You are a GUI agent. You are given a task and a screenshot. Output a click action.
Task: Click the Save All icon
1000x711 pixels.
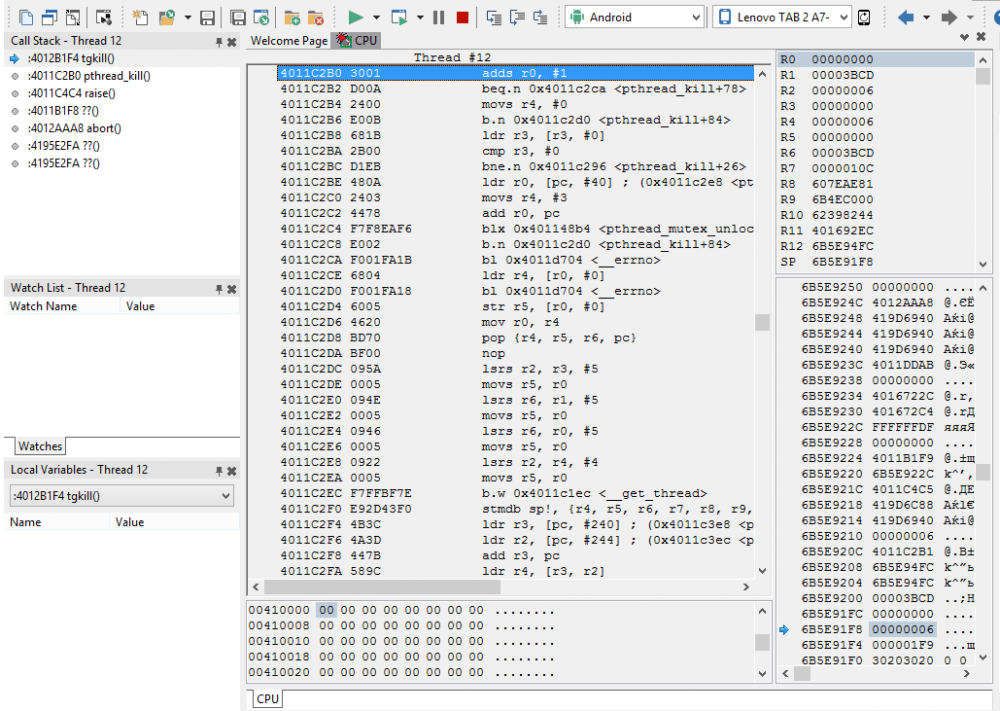coord(237,17)
